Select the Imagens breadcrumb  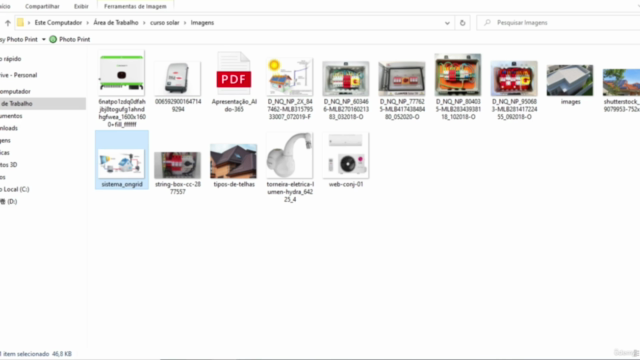tap(202, 23)
